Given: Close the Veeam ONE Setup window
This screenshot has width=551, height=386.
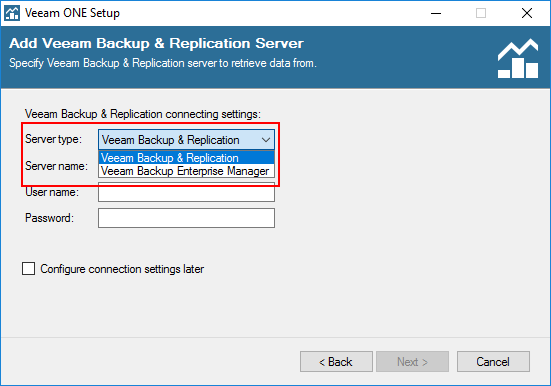Looking at the screenshot, I should point(527,13).
